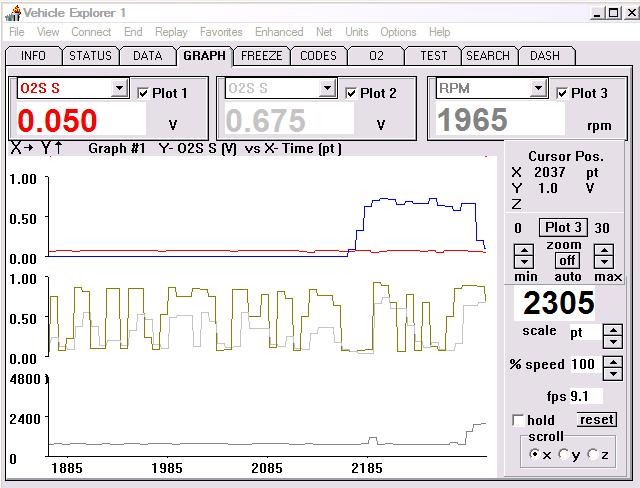Switch to the FREEZE tab
This screenshot has height=488, width=640.
(x=262, y=56)
